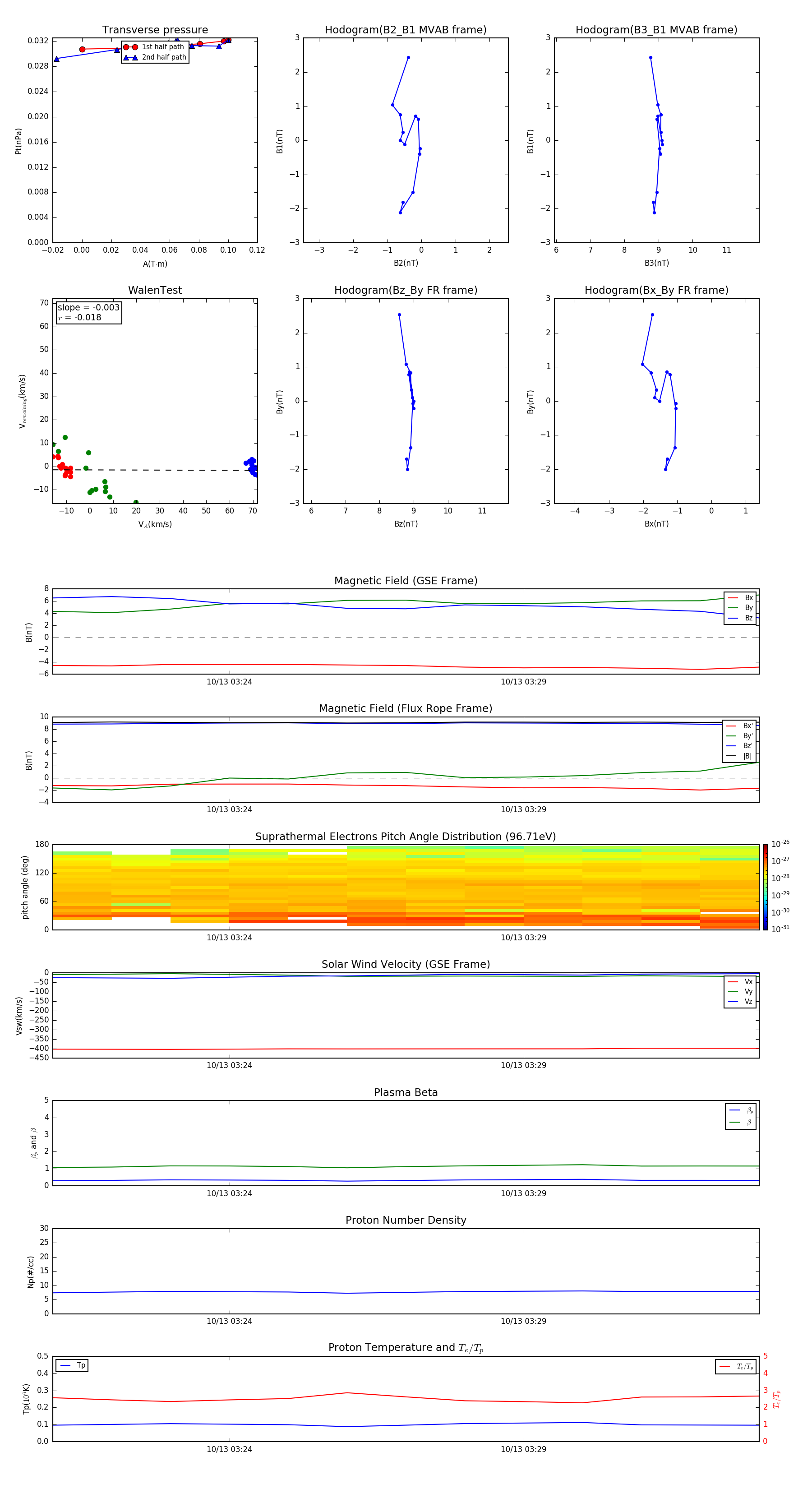The image size is (812, 1489).
Task: Click the "Hodogram(B3_B1 MVAB frame)" title
Action: [x=656, y=30]
